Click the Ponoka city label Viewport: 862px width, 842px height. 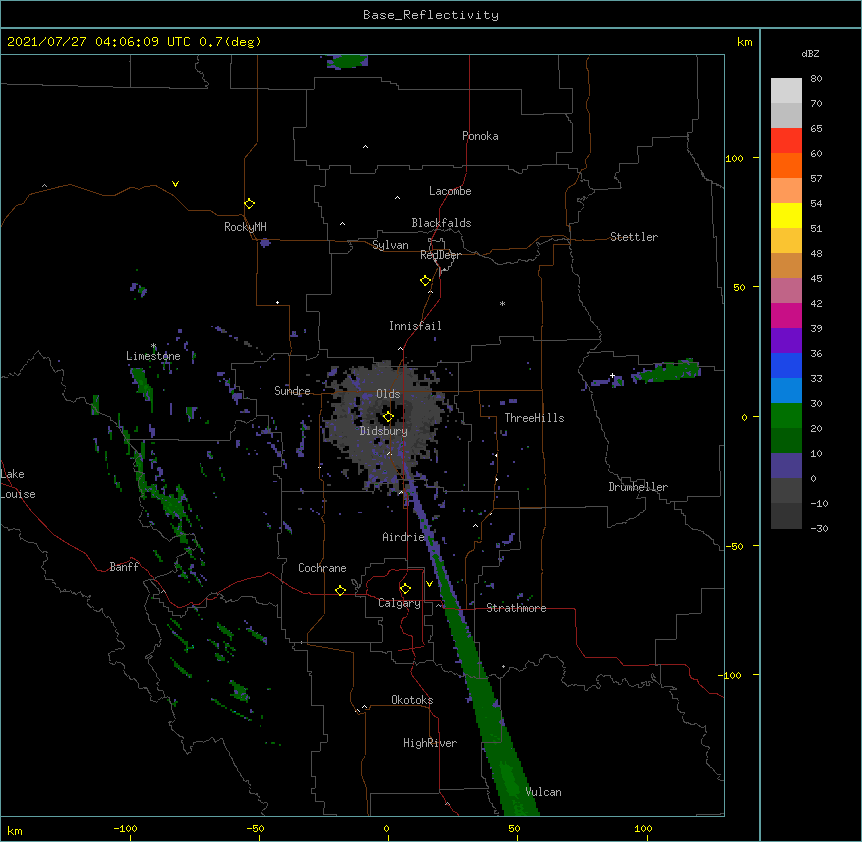[x=480, y=136]
